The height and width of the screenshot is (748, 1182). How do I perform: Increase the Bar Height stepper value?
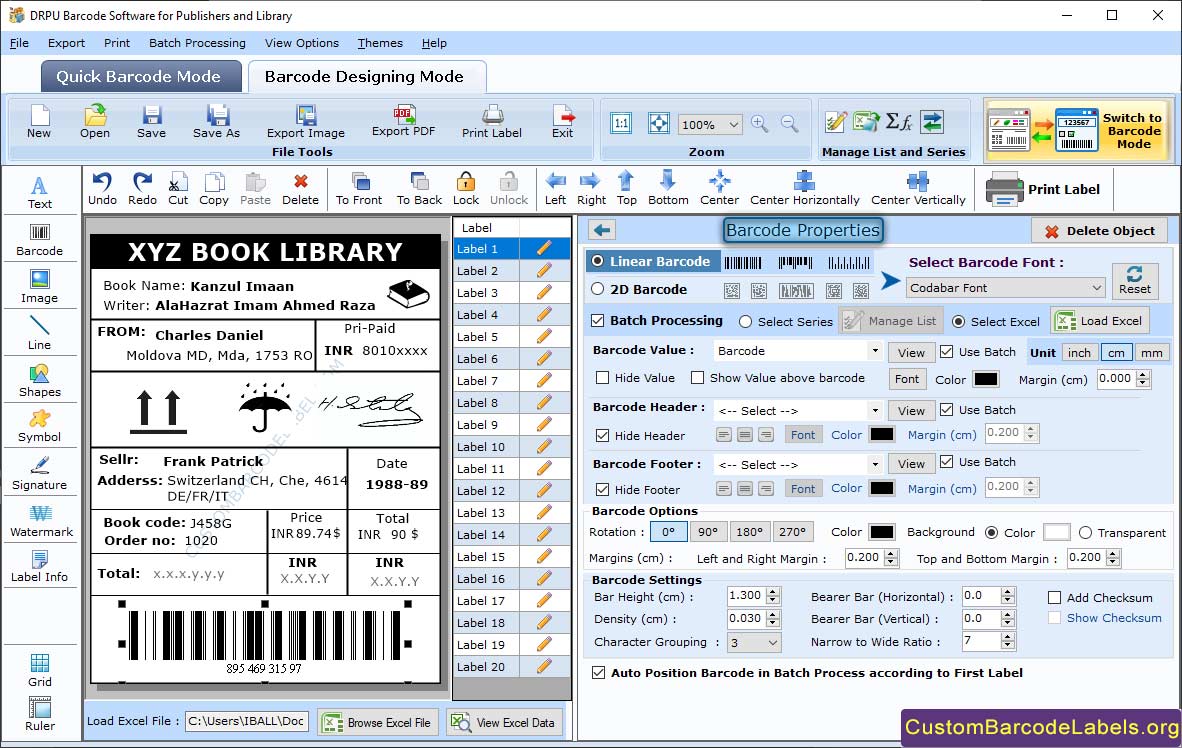[772, 592]
